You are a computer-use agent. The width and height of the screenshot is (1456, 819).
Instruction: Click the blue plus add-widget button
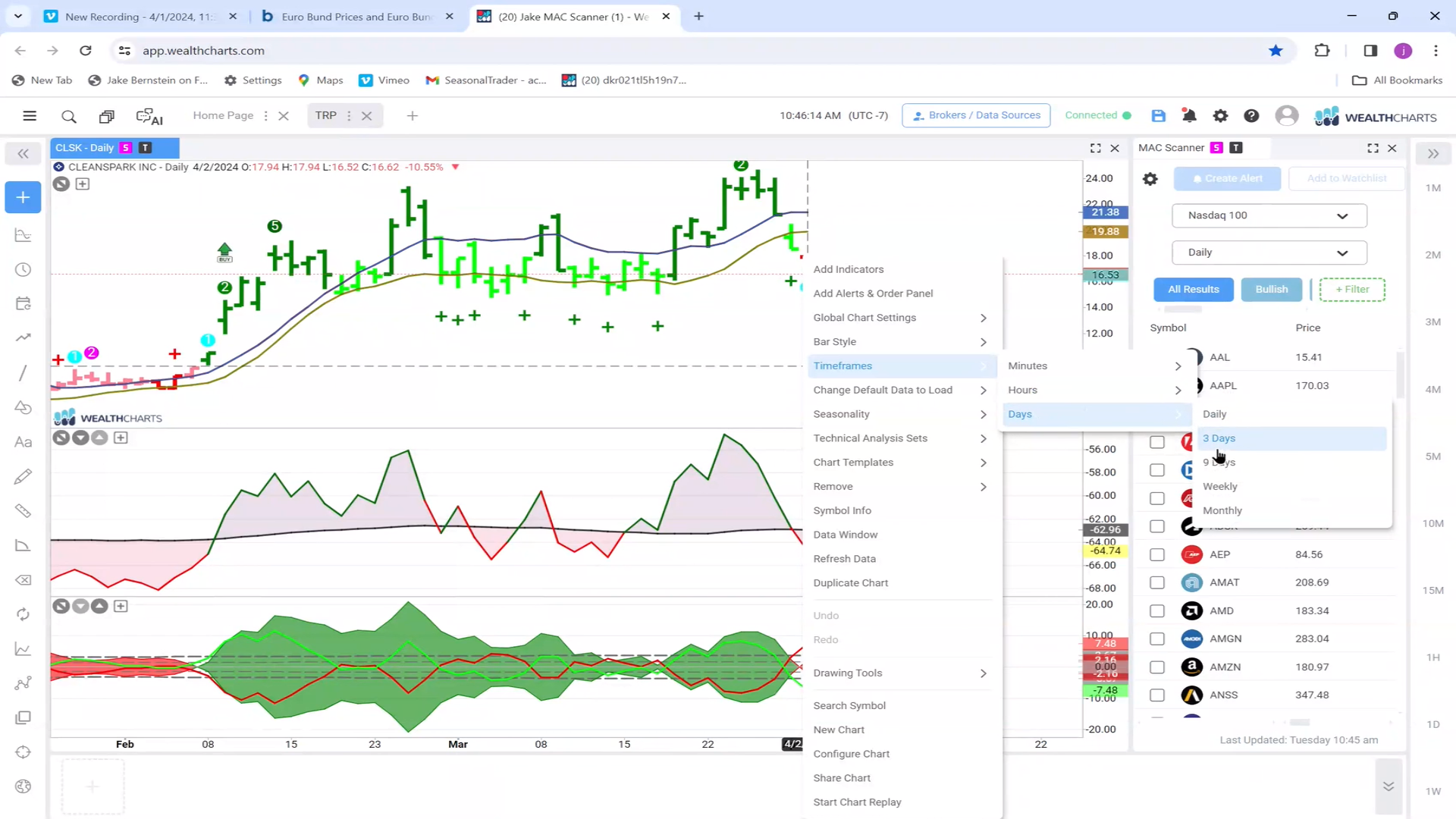tap(23, 198)
